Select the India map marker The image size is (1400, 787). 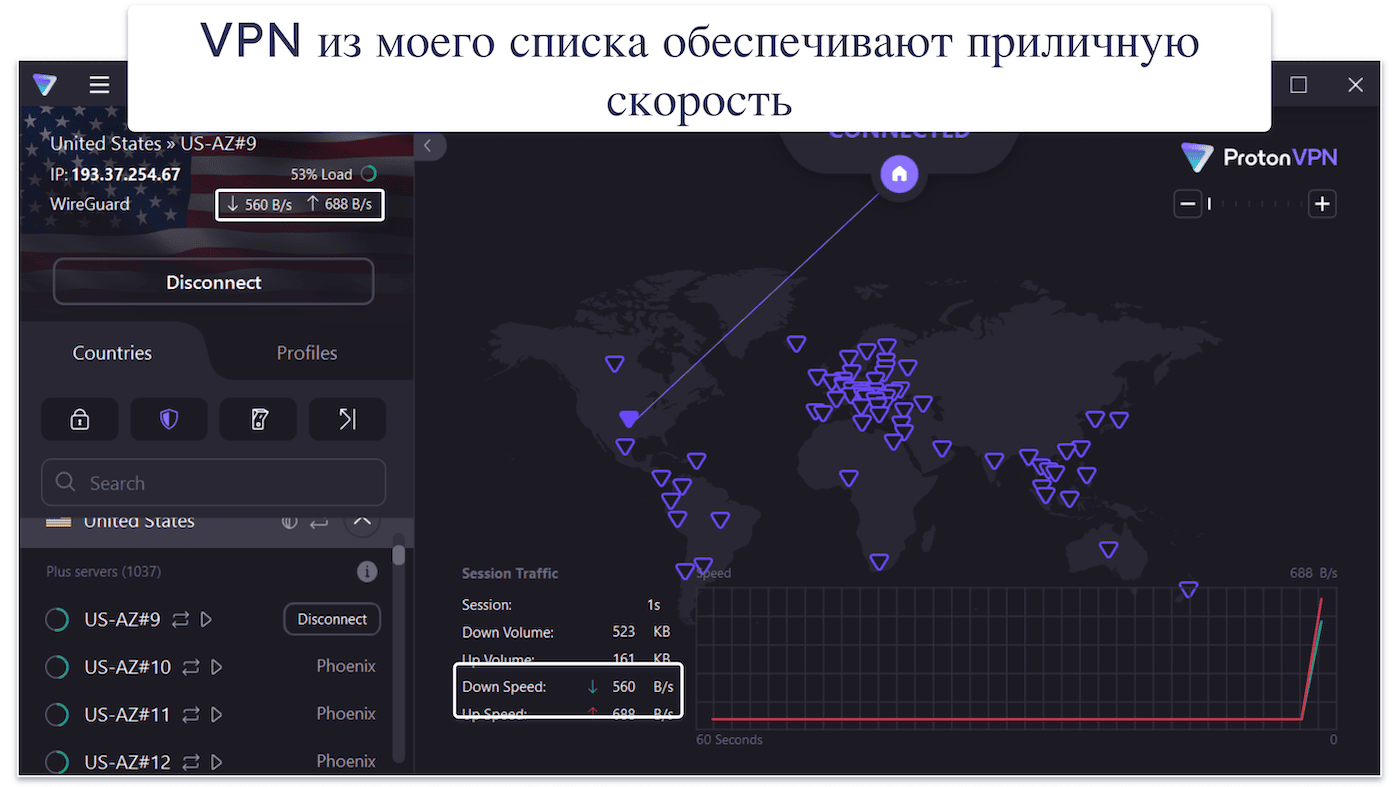tap(993, 461)
